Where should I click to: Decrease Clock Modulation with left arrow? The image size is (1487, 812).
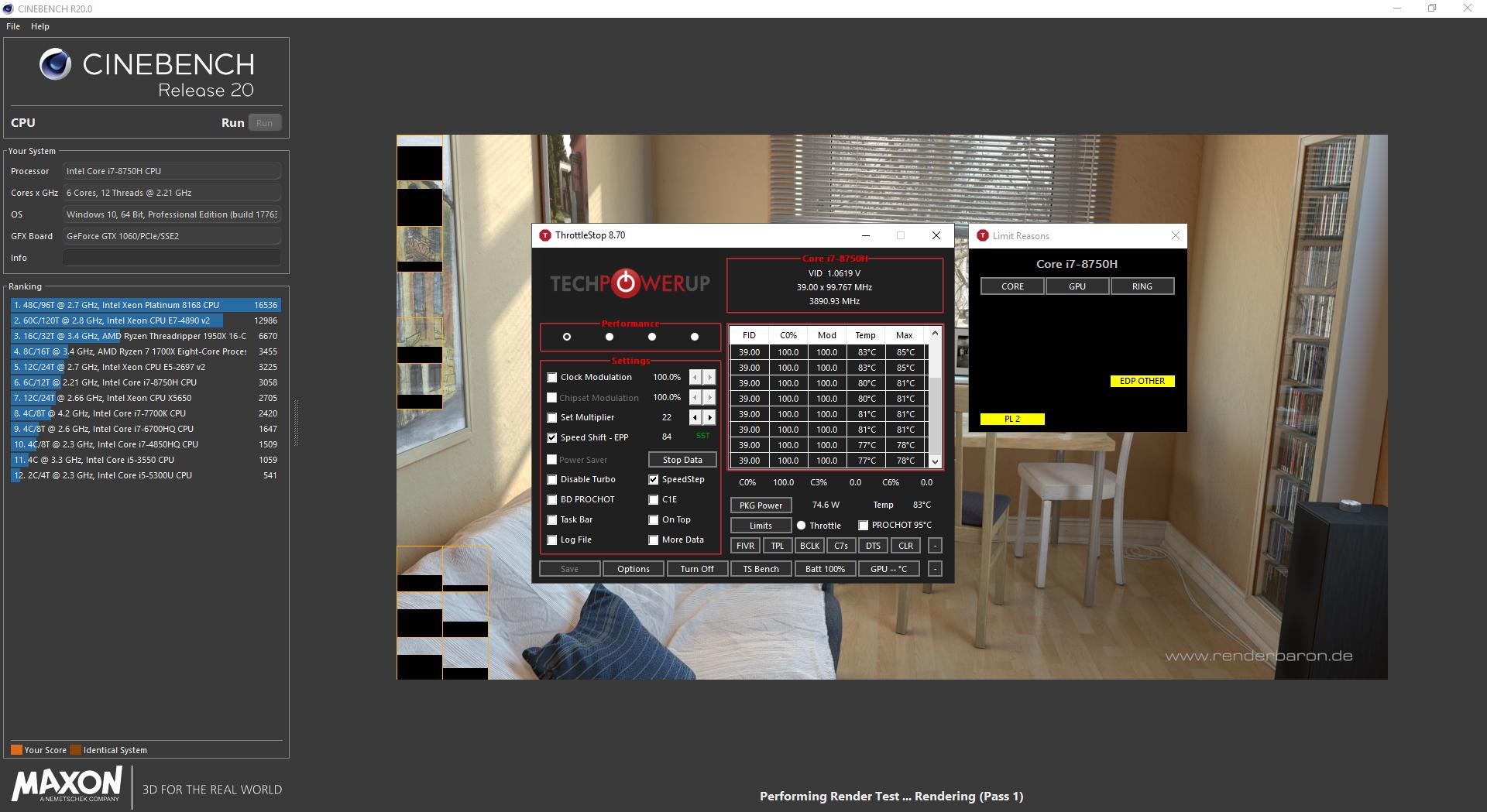pos(695,377)
